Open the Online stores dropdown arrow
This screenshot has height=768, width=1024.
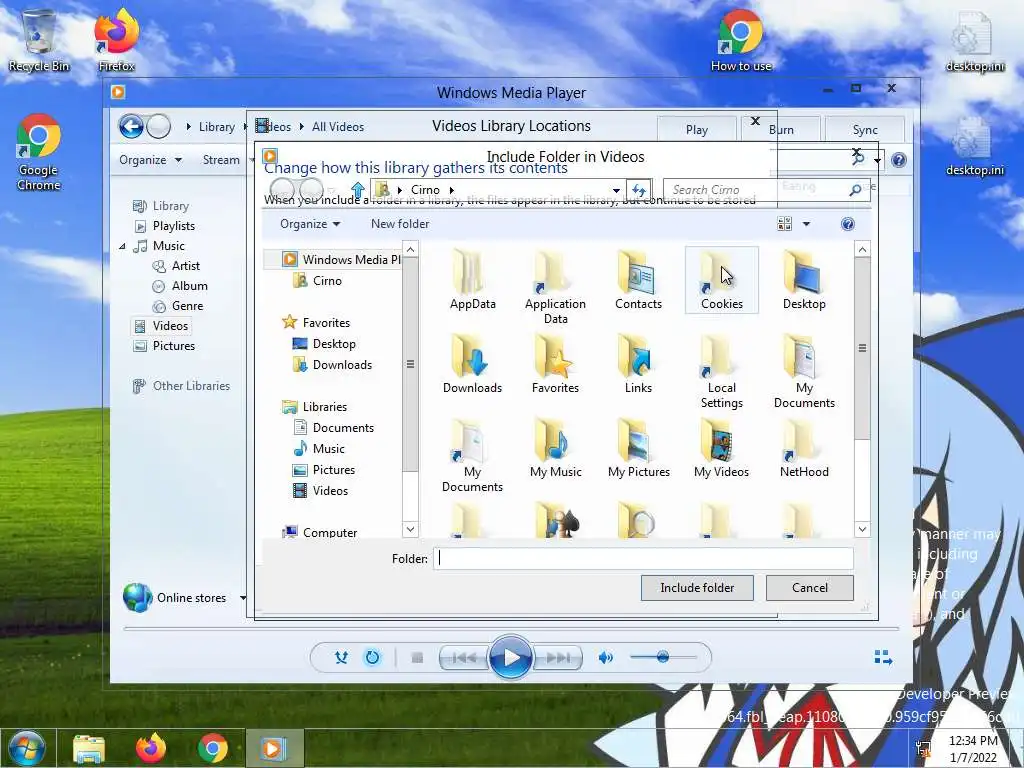[x=243, y=598]
